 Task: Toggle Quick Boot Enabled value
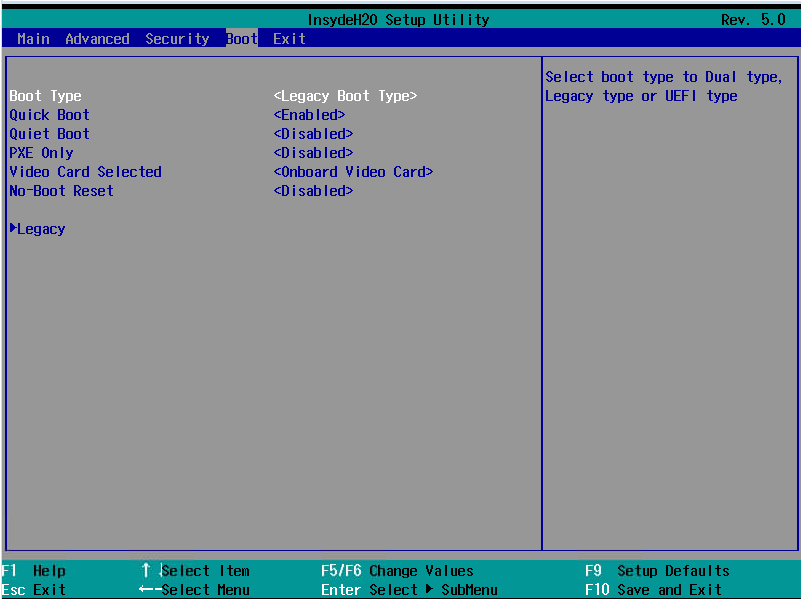(x=309, y=115)
